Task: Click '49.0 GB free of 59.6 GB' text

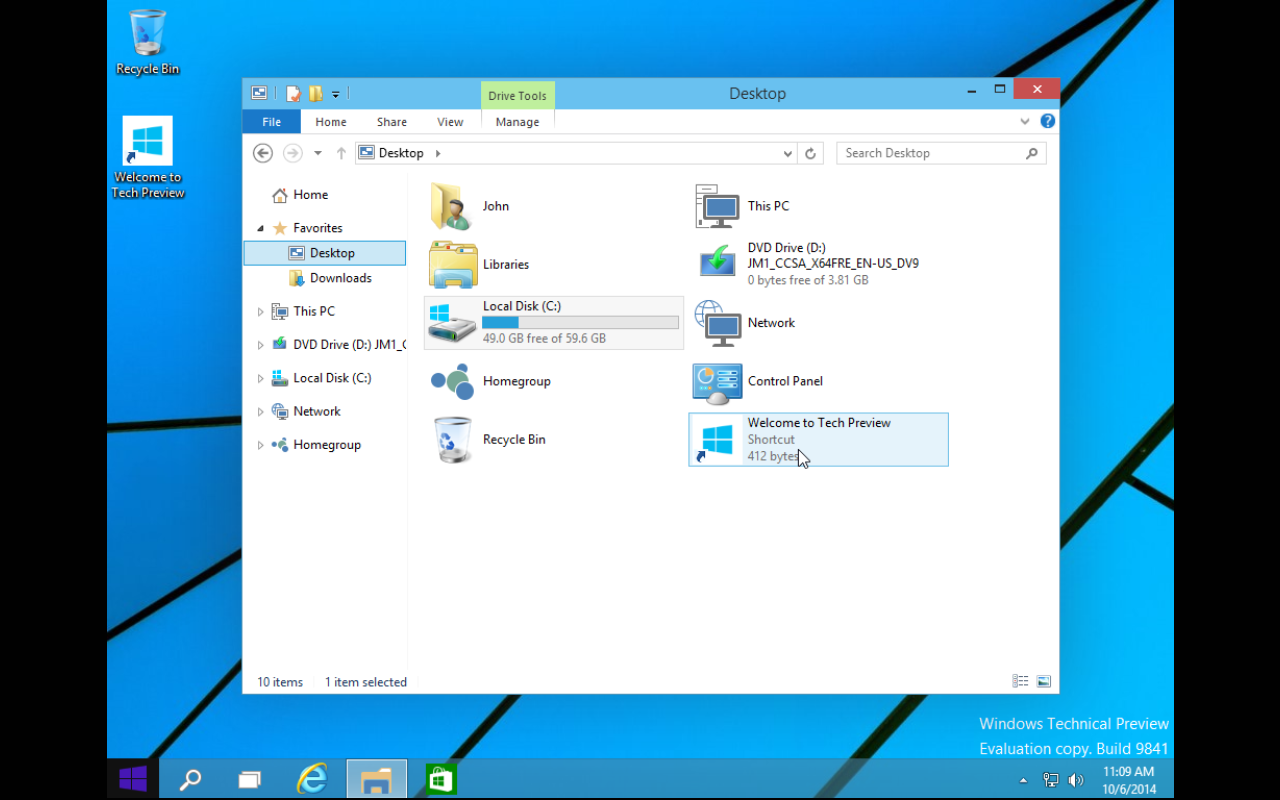Action: pos(544,338)
